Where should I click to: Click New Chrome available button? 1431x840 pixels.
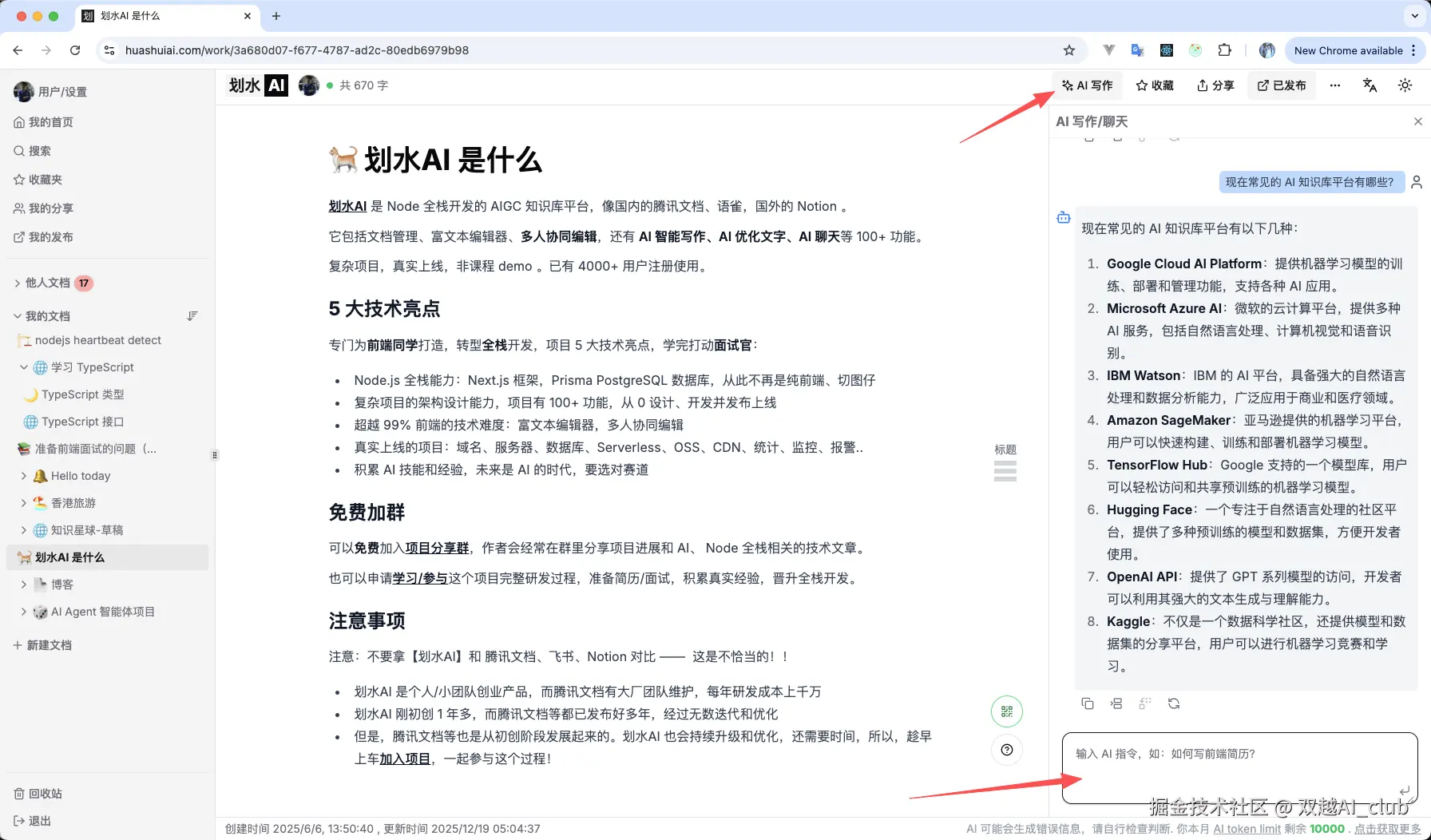click(x=1354, y=50)
